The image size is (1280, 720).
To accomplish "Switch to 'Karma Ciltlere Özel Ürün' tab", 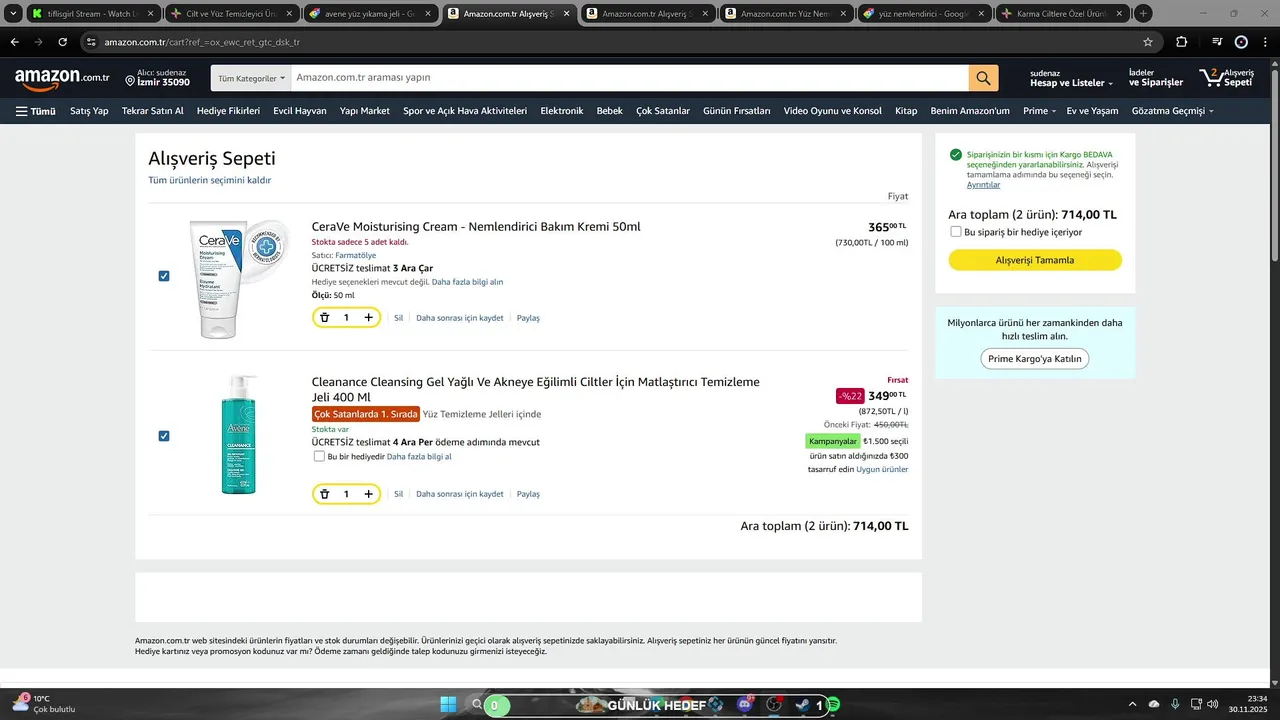I will tap(1062, 14).
